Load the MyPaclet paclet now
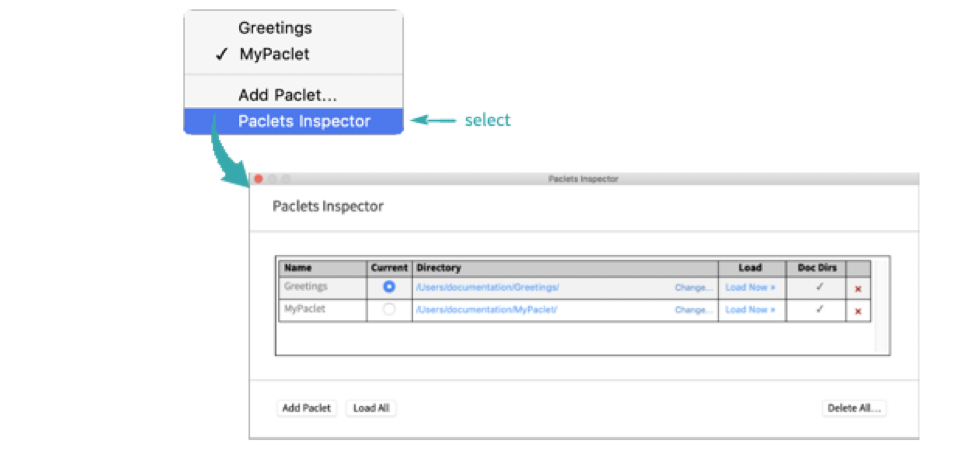 click(x=750, y=310)
